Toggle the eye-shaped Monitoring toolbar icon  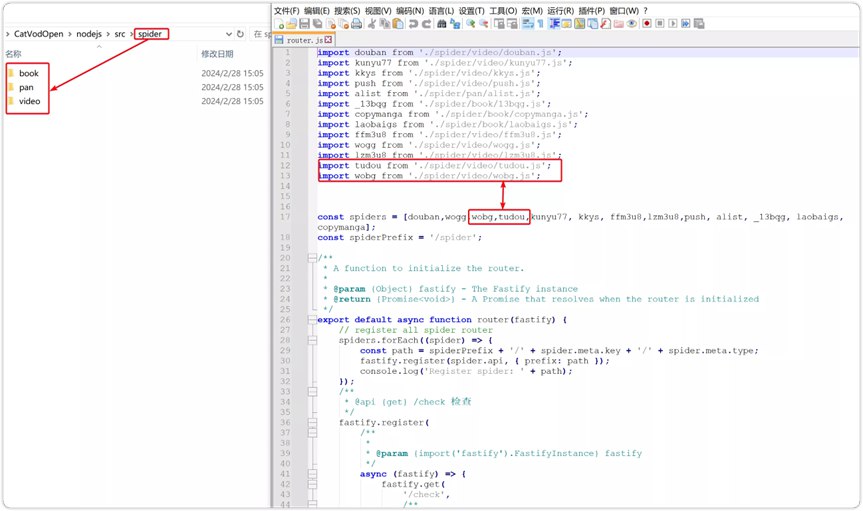(633, 24)
